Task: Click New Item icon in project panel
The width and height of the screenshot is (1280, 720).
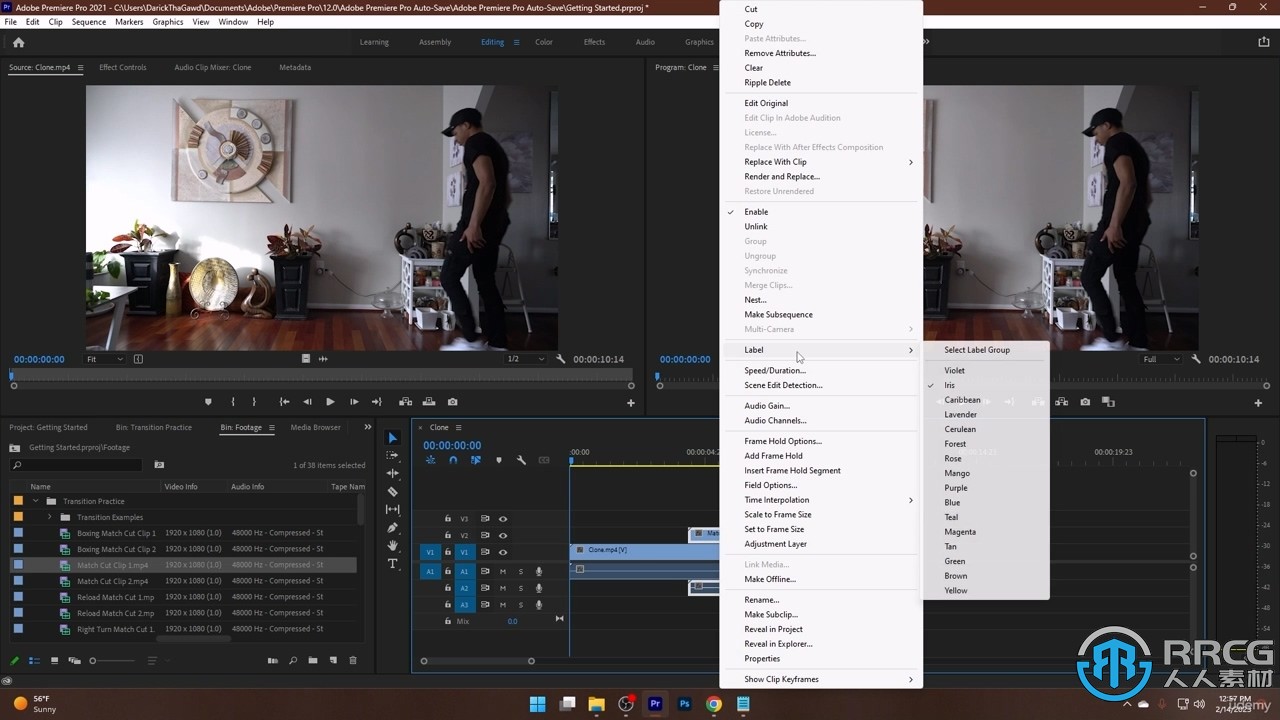Action: click(x=332, y=661)
